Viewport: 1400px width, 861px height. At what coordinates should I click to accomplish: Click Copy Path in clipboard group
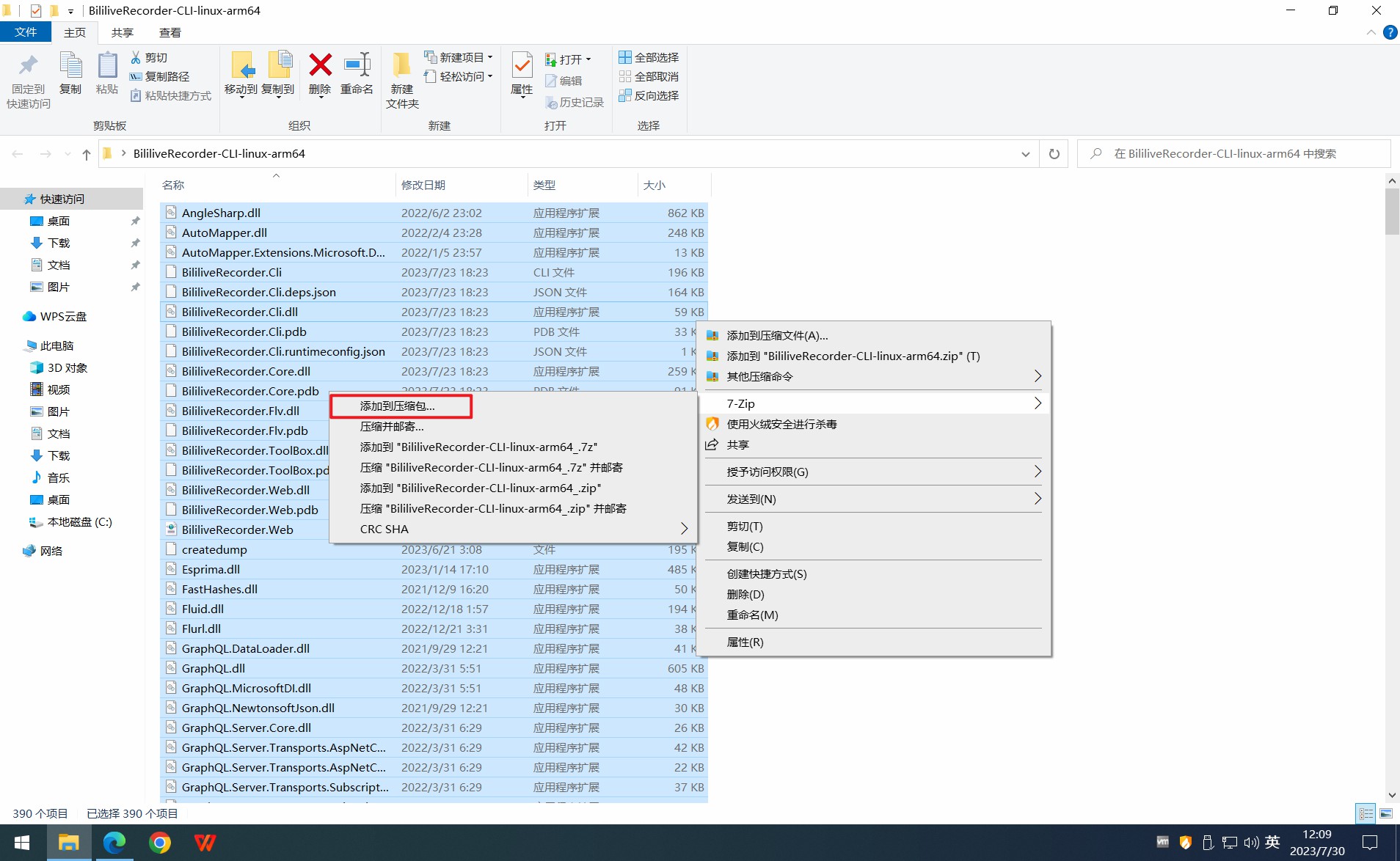[160, 76]
